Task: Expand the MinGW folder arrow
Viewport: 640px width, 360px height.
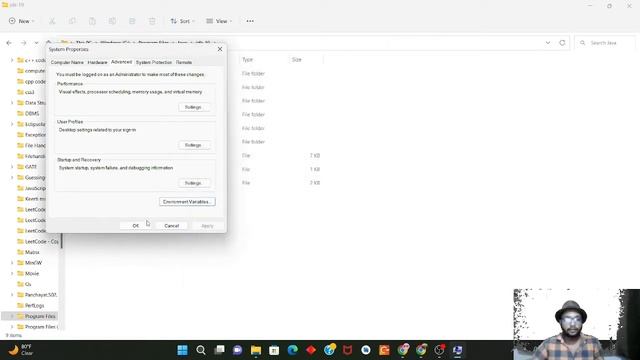Action: point(12,263)
